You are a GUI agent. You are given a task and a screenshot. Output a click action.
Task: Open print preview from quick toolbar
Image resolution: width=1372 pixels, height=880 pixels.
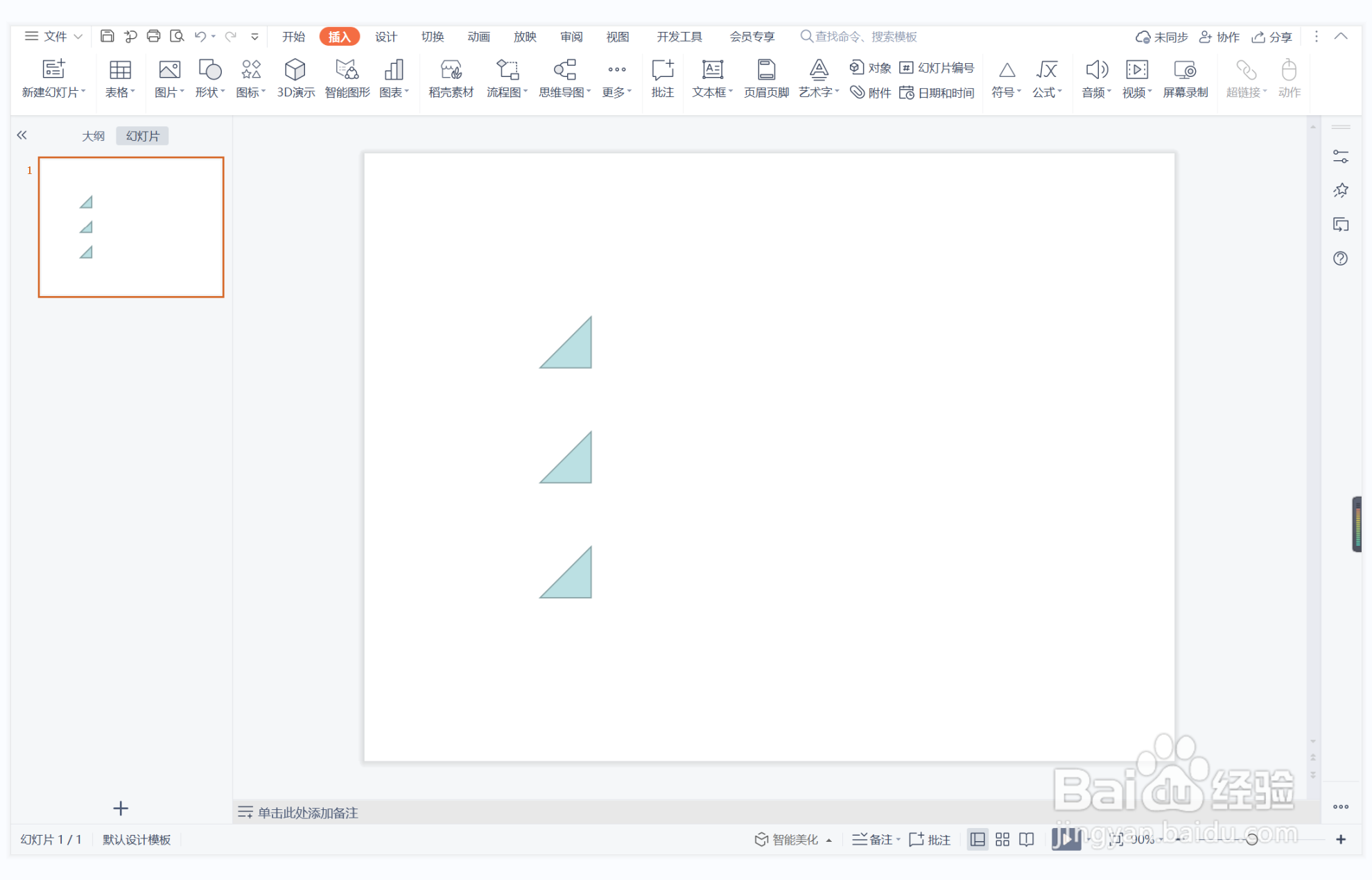point(177,36)
